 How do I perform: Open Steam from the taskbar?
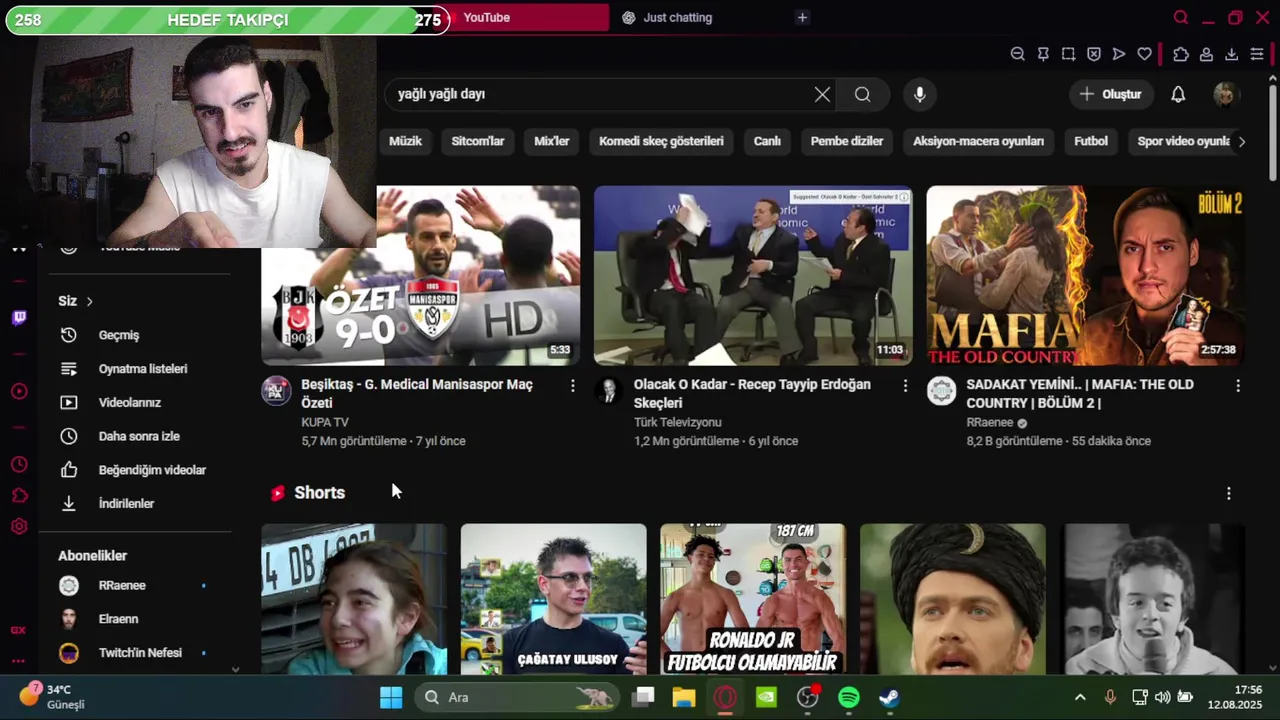point(889,697)
